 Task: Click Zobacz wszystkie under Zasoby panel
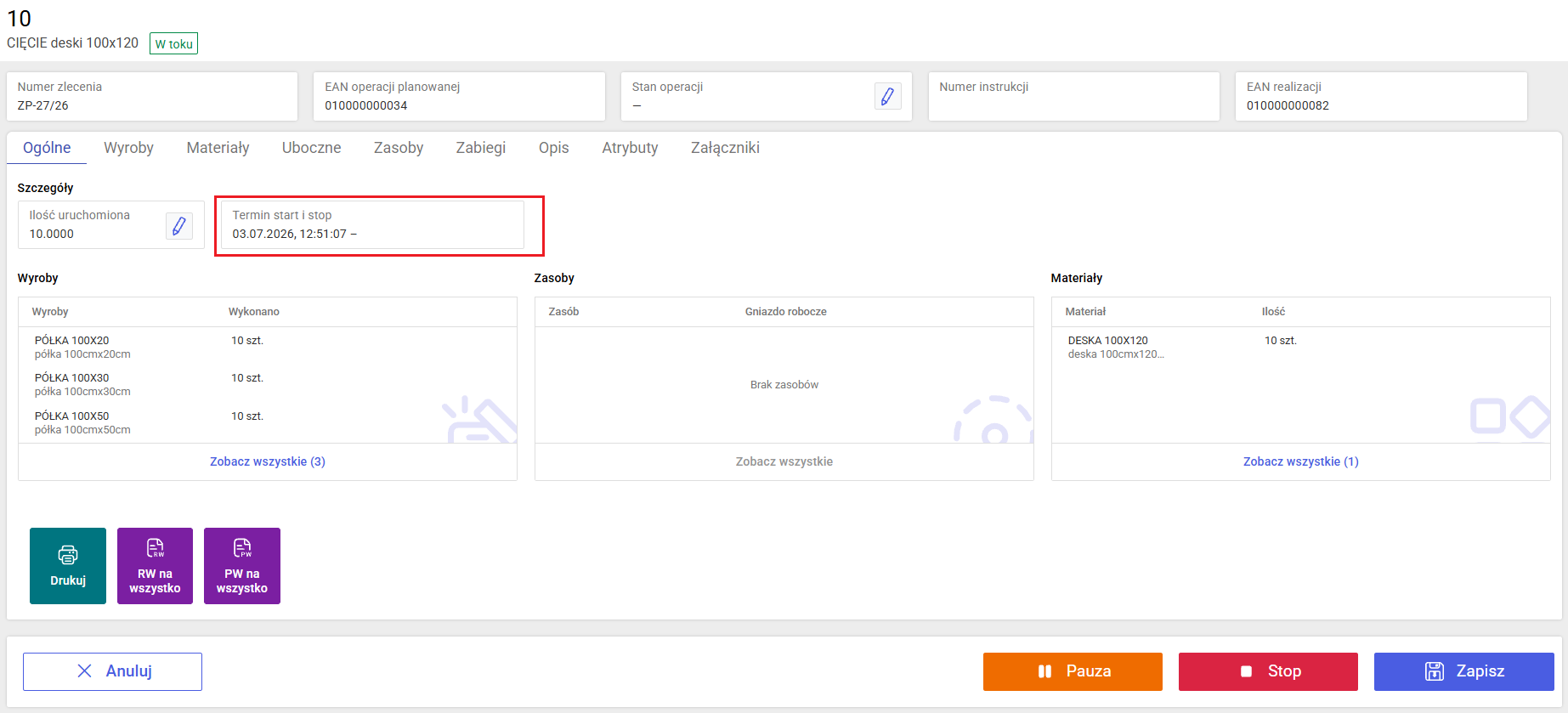[x=784, y=461]
